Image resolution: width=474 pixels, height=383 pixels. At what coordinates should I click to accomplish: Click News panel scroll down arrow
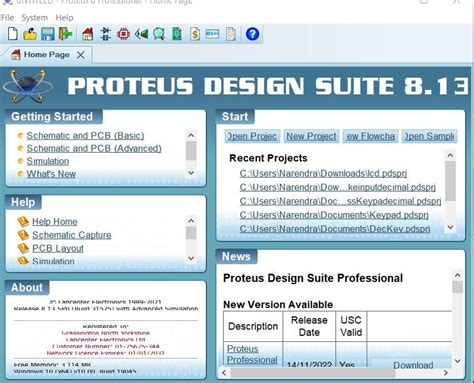coord(457,361)
